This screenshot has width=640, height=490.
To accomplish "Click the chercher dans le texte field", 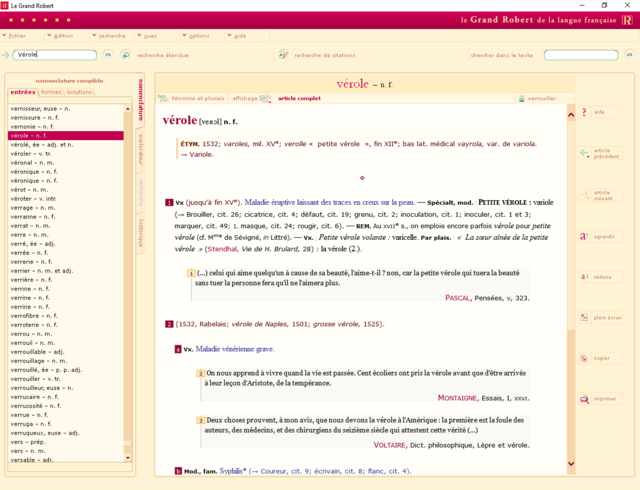I will [581, 55].
